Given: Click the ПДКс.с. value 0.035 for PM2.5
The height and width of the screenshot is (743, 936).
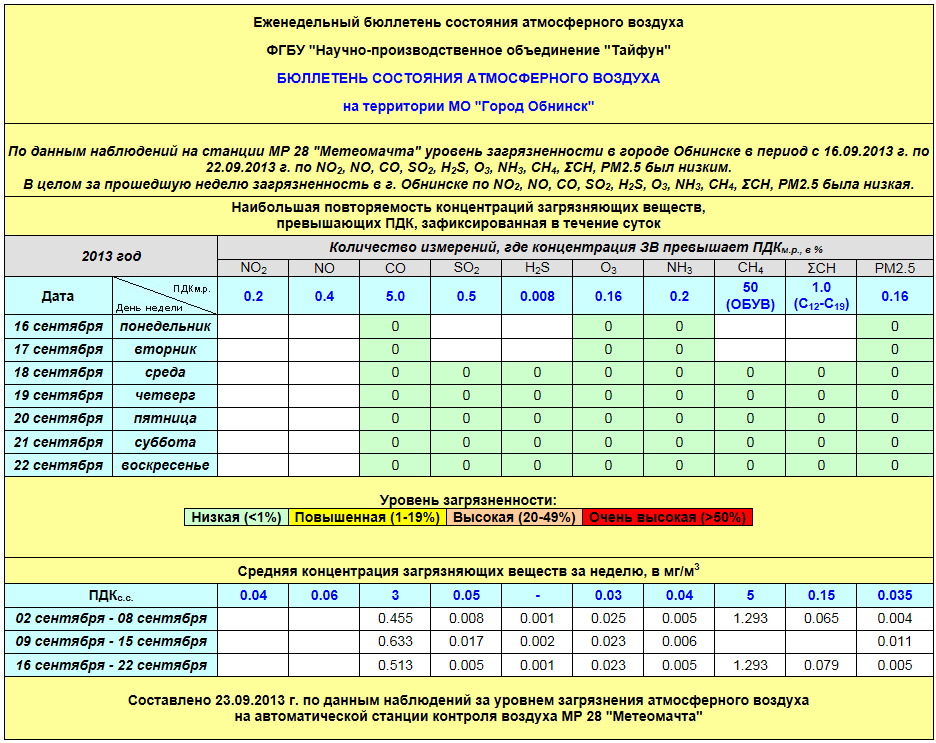Looking at the screenshot, I should (894, 595).
